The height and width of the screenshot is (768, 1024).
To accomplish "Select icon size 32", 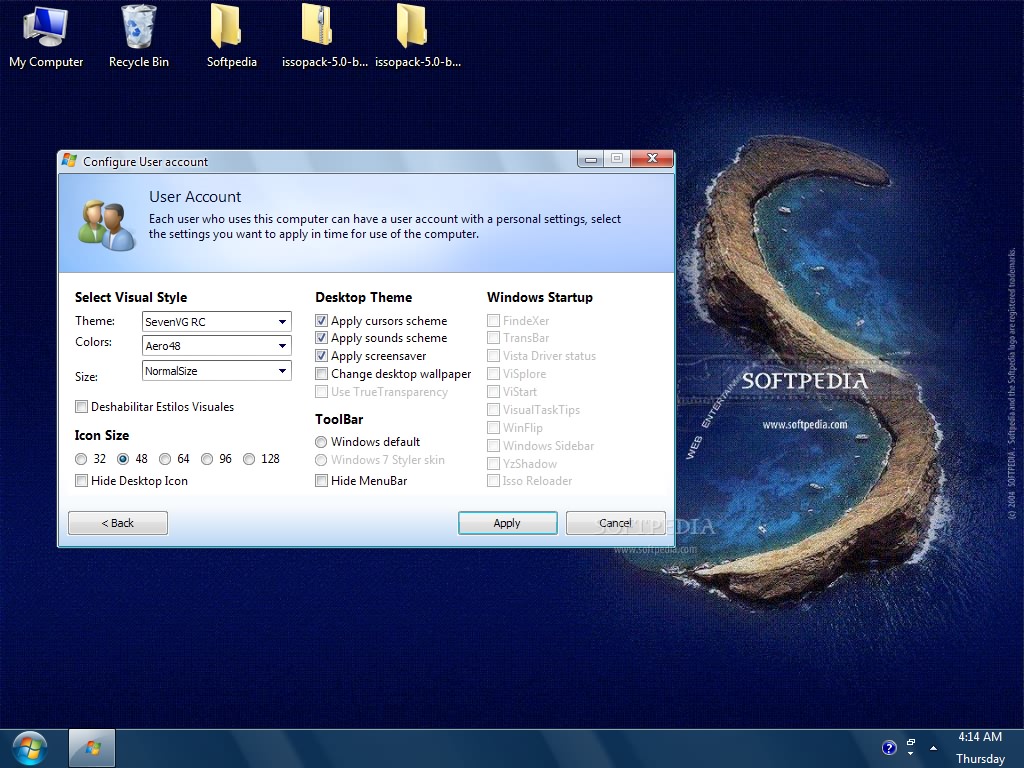I will click(x=81, y=459).
